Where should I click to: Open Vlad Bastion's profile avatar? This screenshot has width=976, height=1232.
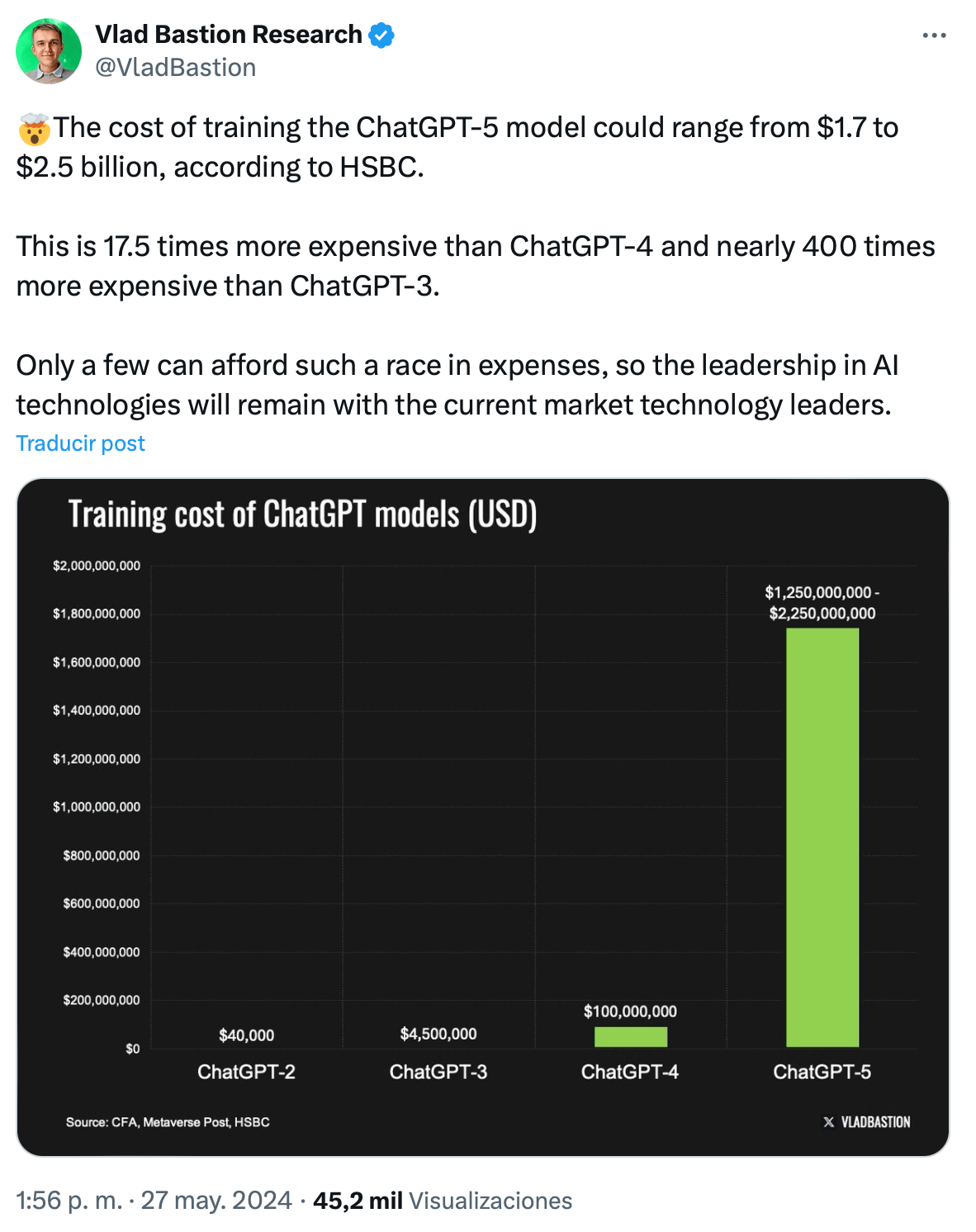pyautogui.click(x=49, y=51)
